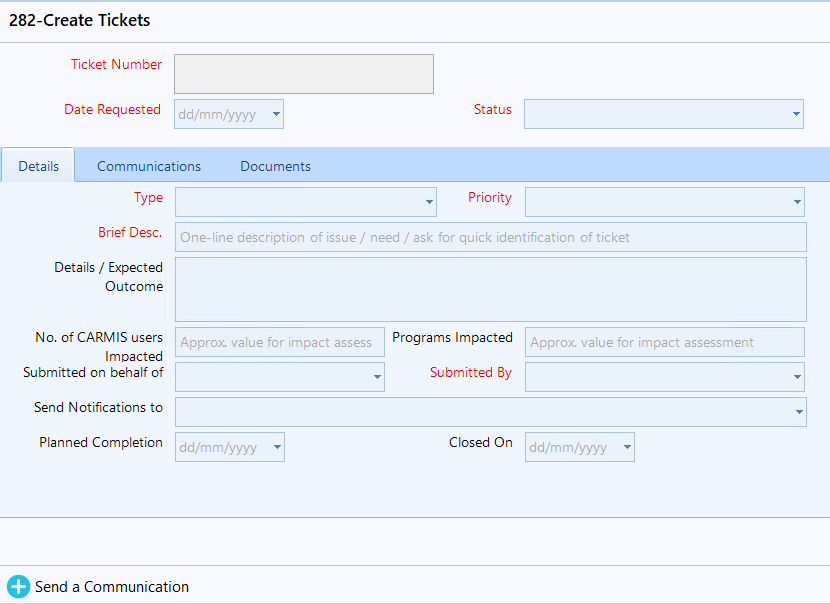Click the Status label
This screenshot has width=830, height=604.
(493, 109)
